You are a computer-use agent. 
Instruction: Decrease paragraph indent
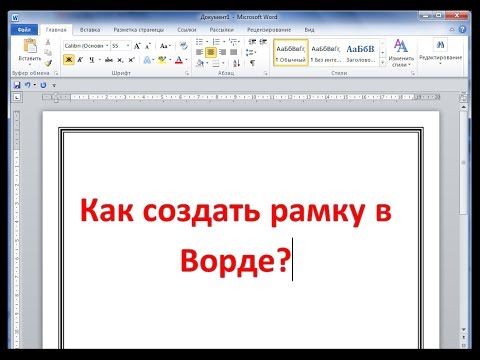[x=252, y=42]
